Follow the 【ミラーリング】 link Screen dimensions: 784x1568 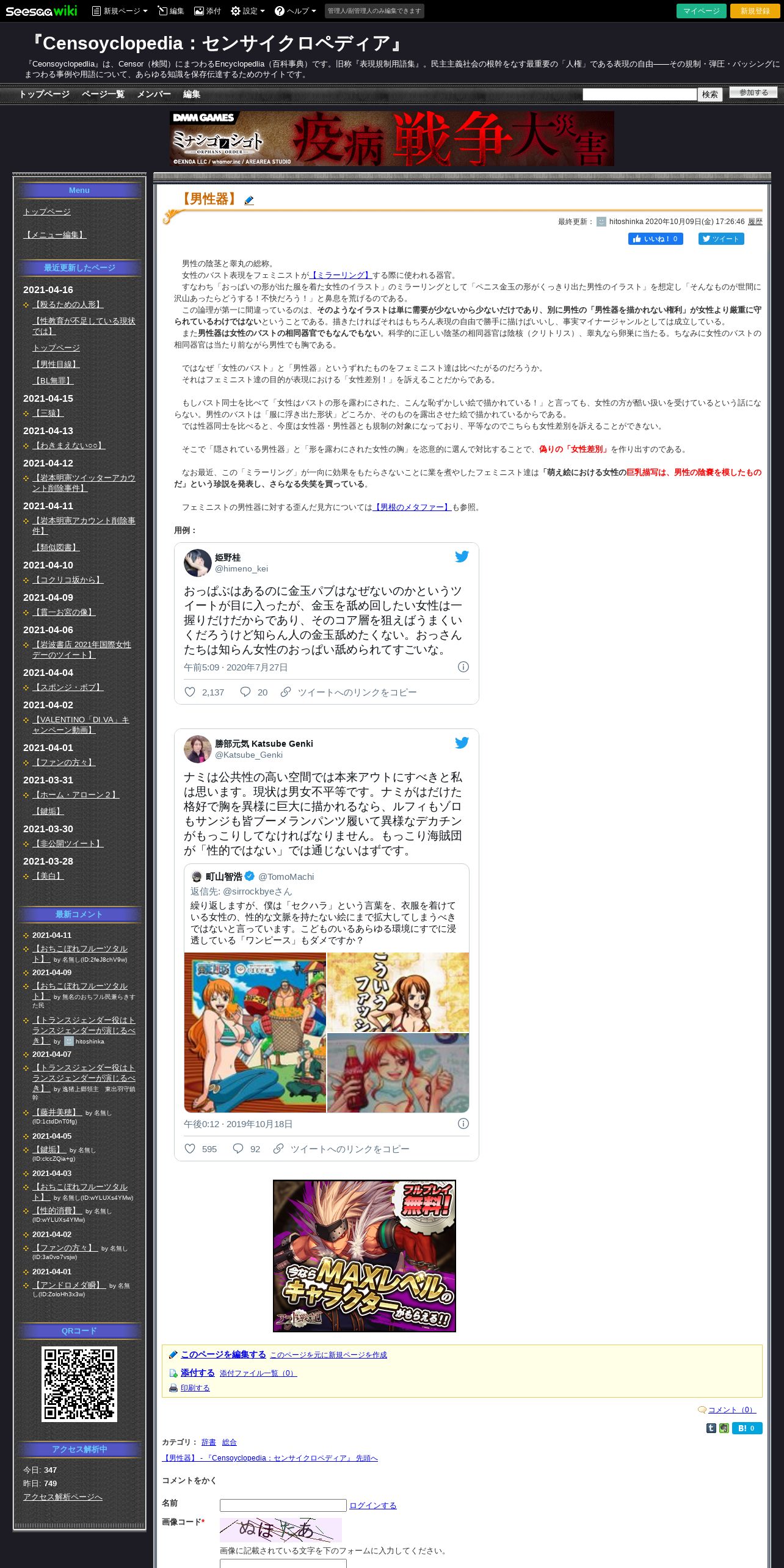(341, 275)
